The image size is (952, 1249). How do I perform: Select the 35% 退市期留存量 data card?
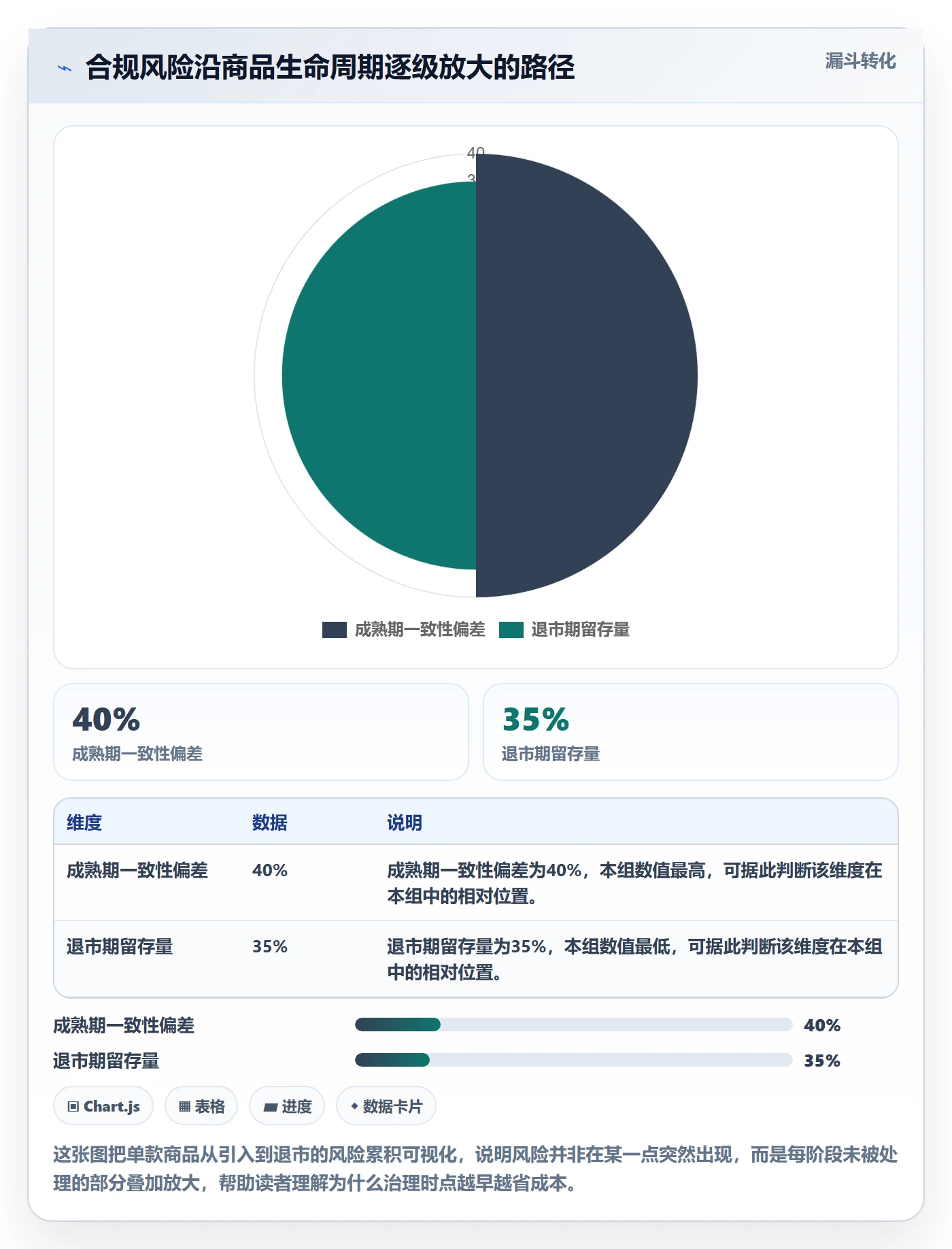pyautogui.click(x=691, y=732)
